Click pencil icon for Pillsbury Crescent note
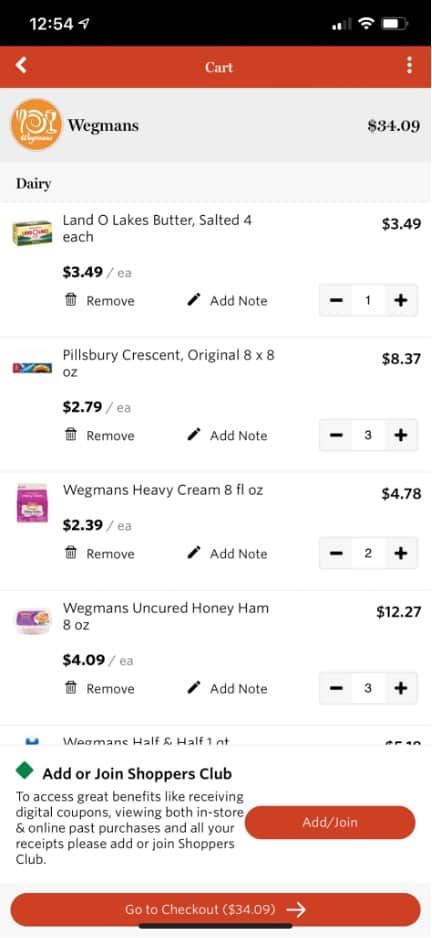Viewport: 432px width, 938px height. click(193, 435)
